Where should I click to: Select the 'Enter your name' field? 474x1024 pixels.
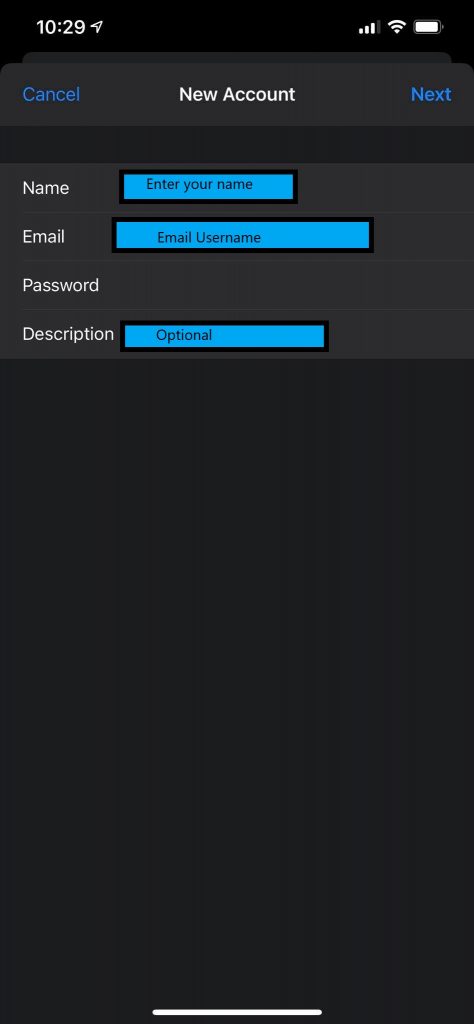pos(208,187)
